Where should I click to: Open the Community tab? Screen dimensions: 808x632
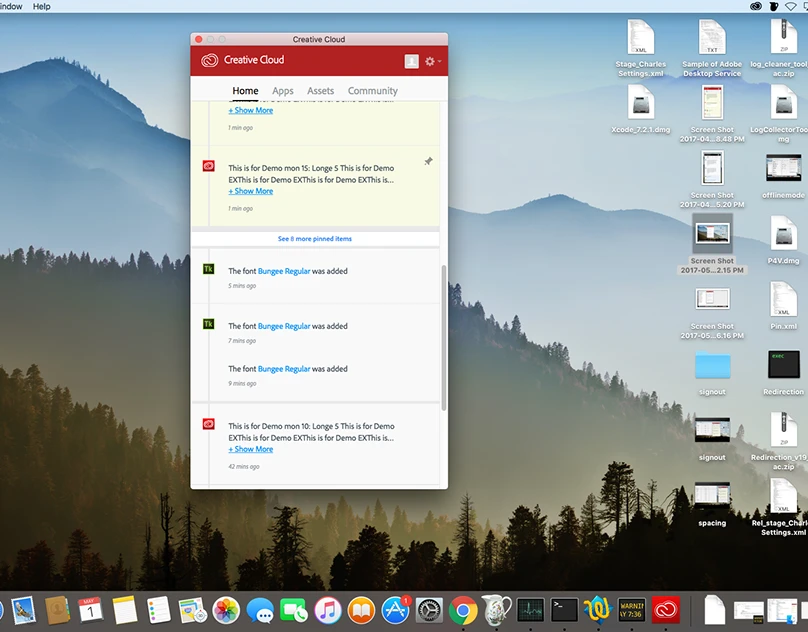click(372, 91)
